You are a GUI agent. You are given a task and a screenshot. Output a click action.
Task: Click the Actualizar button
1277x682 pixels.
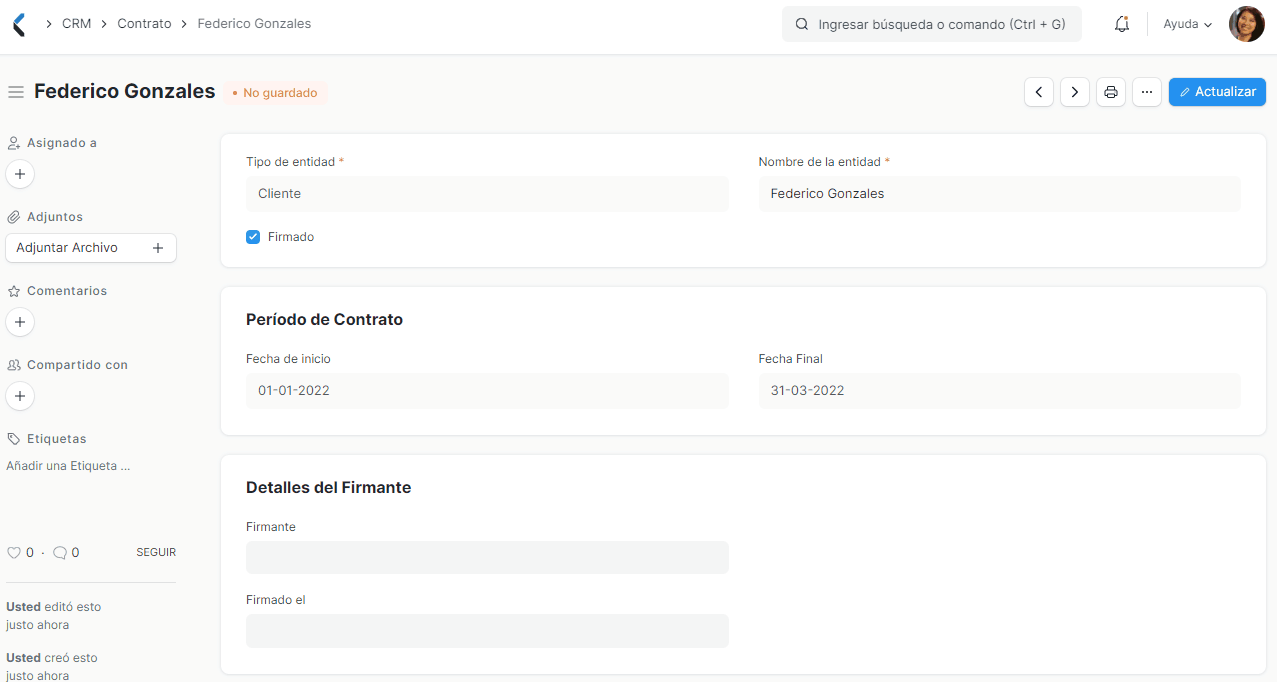pyautogui.click(x=1217, y=92)
